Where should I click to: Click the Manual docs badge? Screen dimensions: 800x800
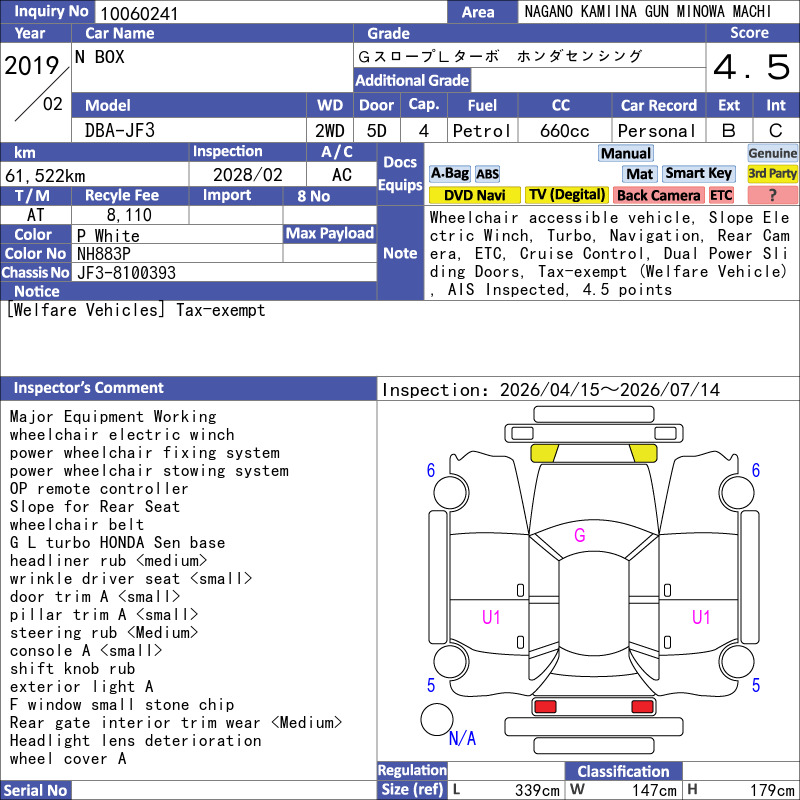(x=626, y=153)
